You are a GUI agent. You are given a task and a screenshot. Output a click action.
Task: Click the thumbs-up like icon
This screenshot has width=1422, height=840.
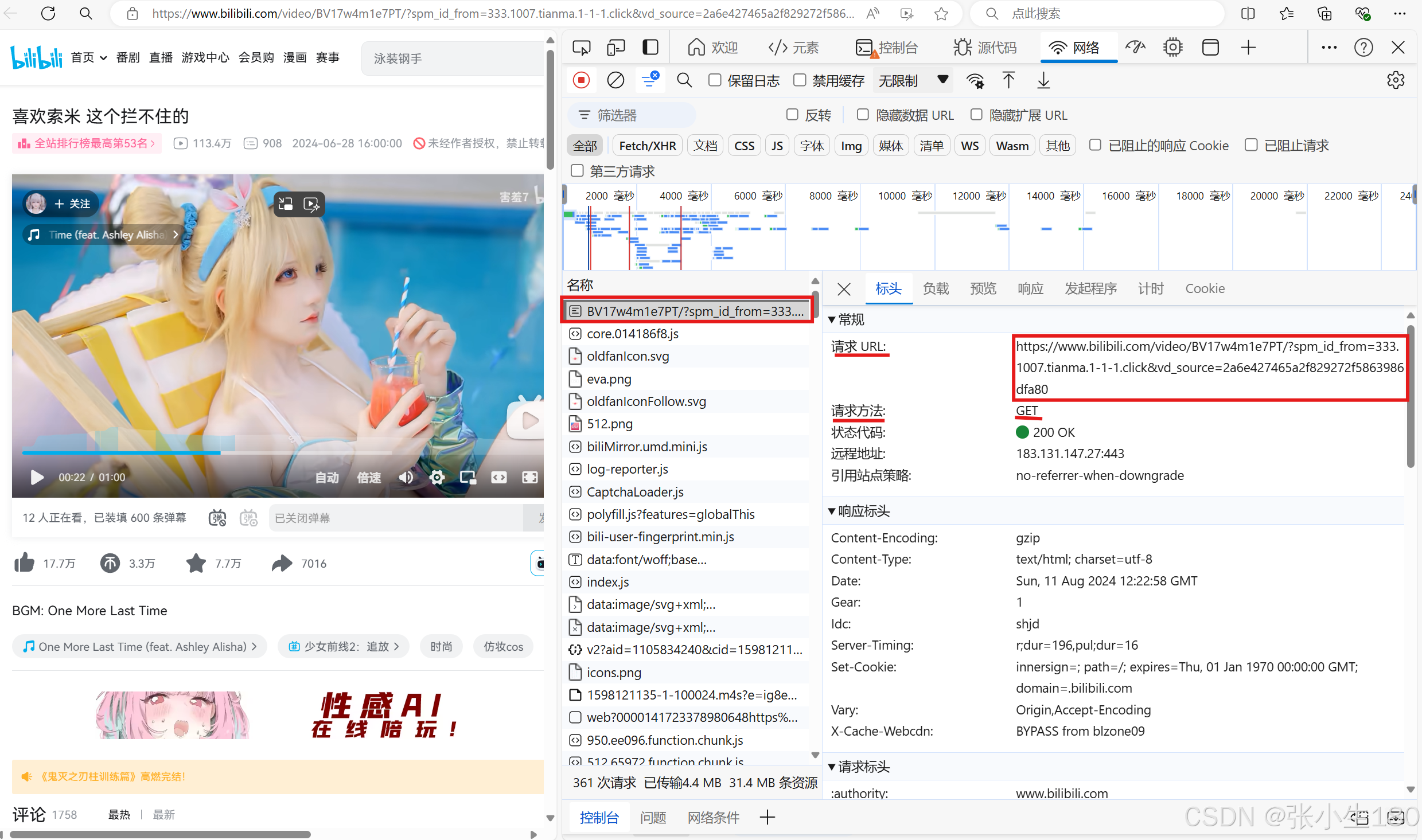24,563
